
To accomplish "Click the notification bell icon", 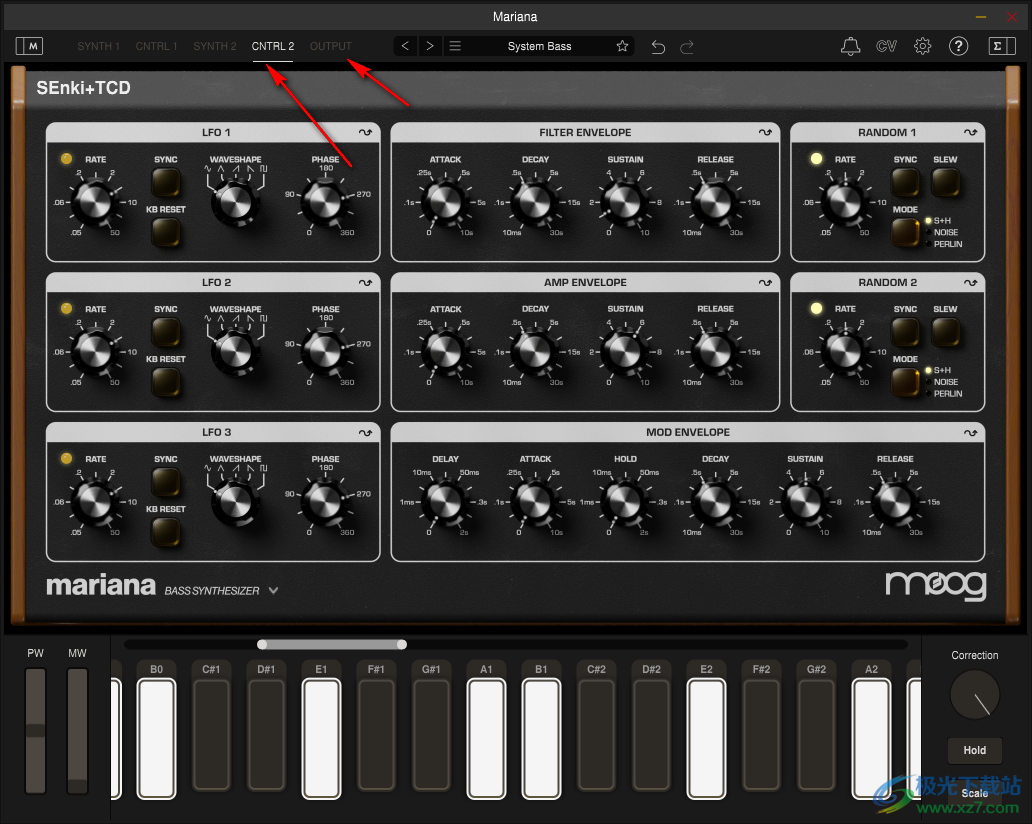I will tap(850, 45).
